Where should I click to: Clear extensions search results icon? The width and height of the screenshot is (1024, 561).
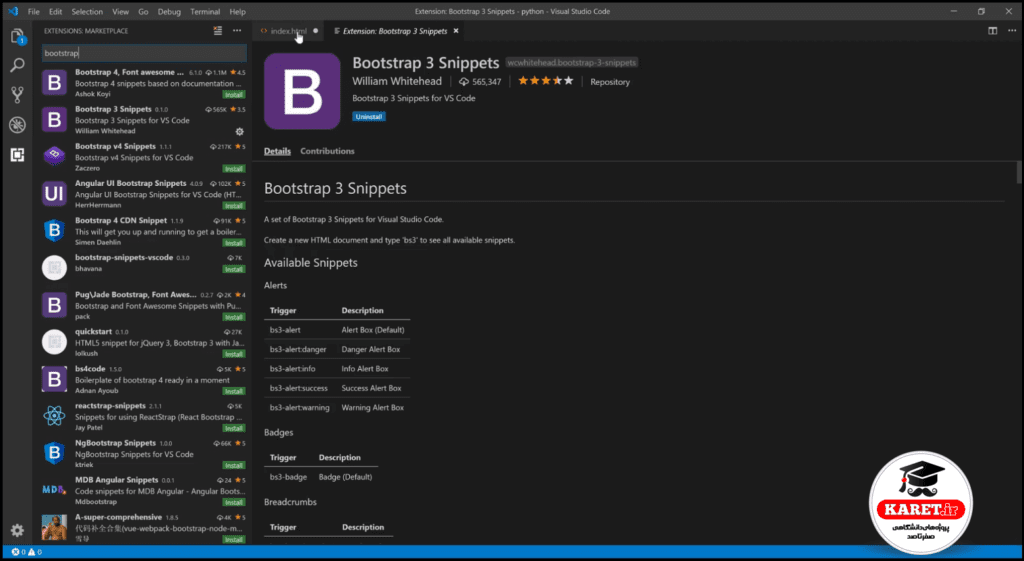point(217,31)
